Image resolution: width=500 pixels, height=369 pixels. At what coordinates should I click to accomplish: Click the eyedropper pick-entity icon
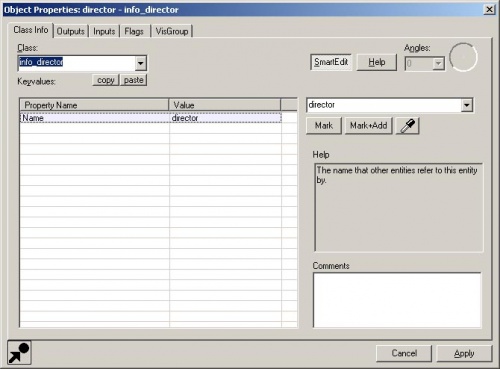click(x=407, y=126)
